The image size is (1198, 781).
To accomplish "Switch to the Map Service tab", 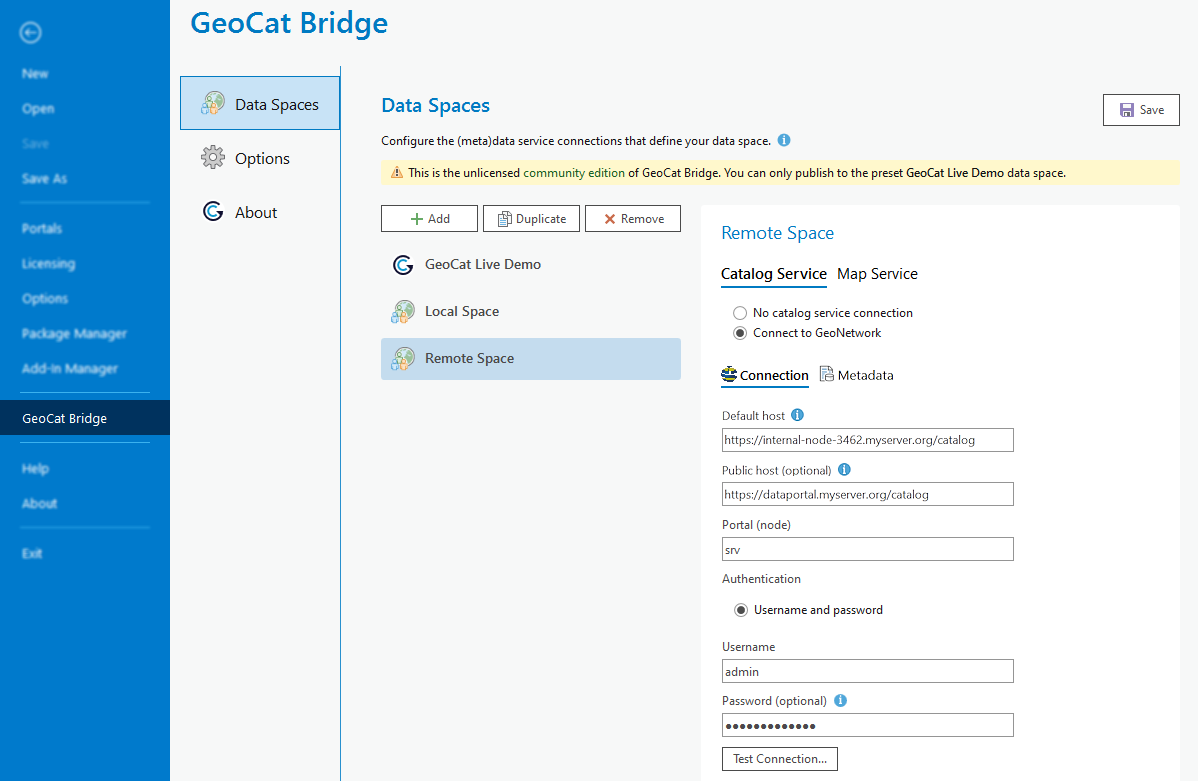I will pyautogui.click(x=877, y=274).
